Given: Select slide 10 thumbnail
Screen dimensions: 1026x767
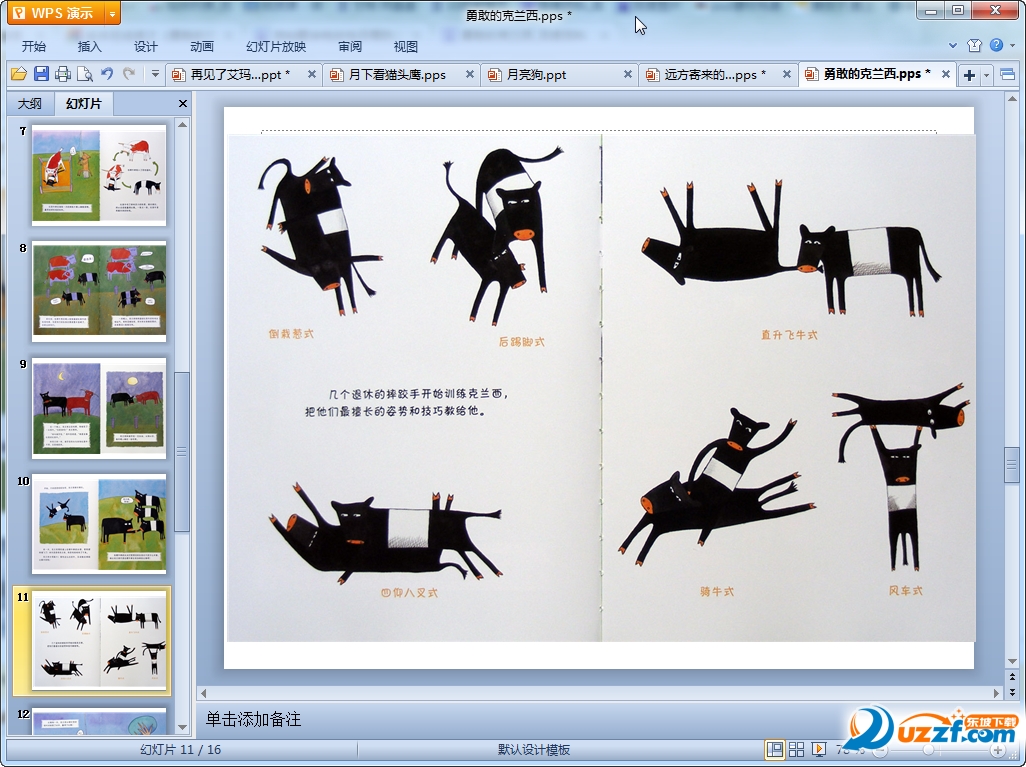Looking at the screenshot, I should [99, 524].
